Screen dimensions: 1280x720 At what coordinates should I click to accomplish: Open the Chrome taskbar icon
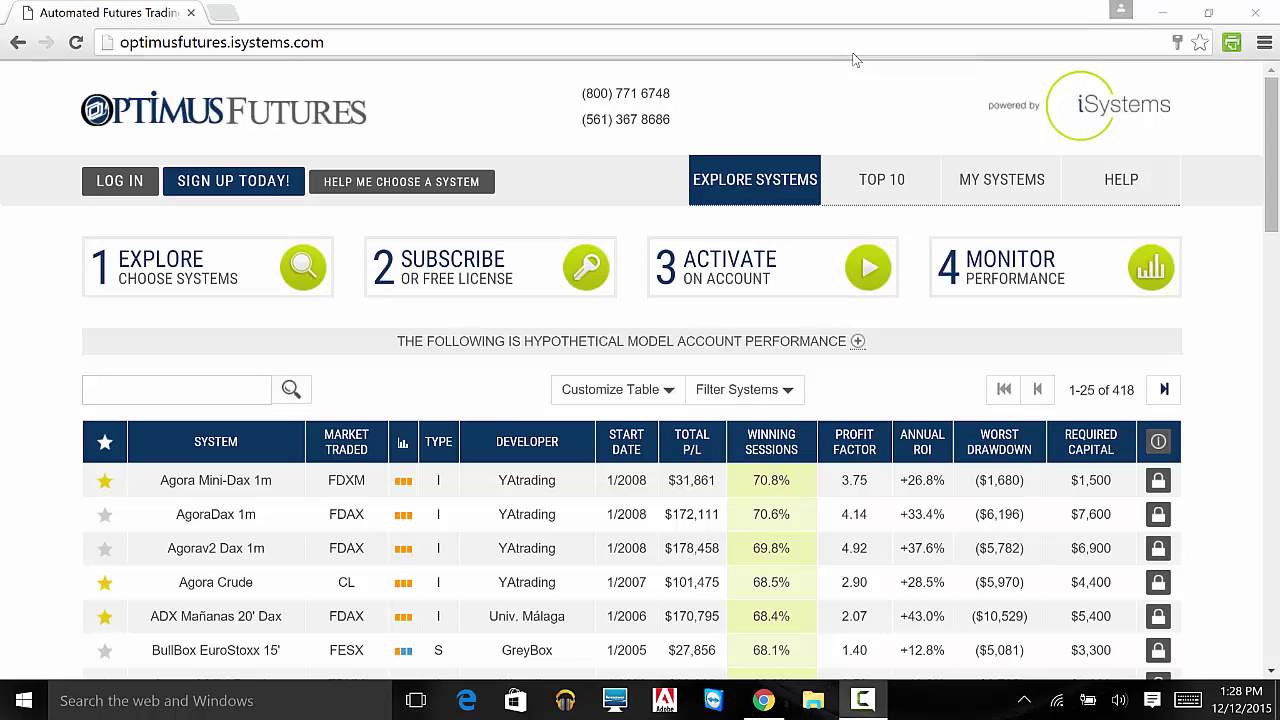[x=763, y=700]
